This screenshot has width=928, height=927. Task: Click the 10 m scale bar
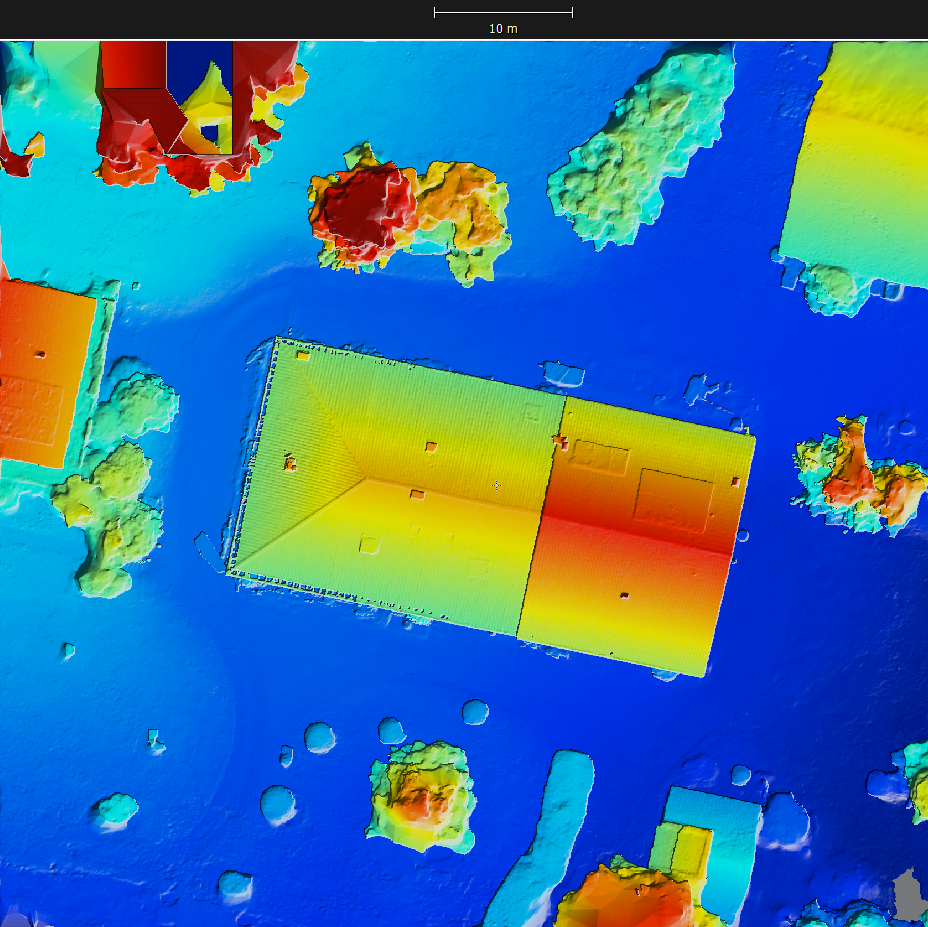click(501, 13)
